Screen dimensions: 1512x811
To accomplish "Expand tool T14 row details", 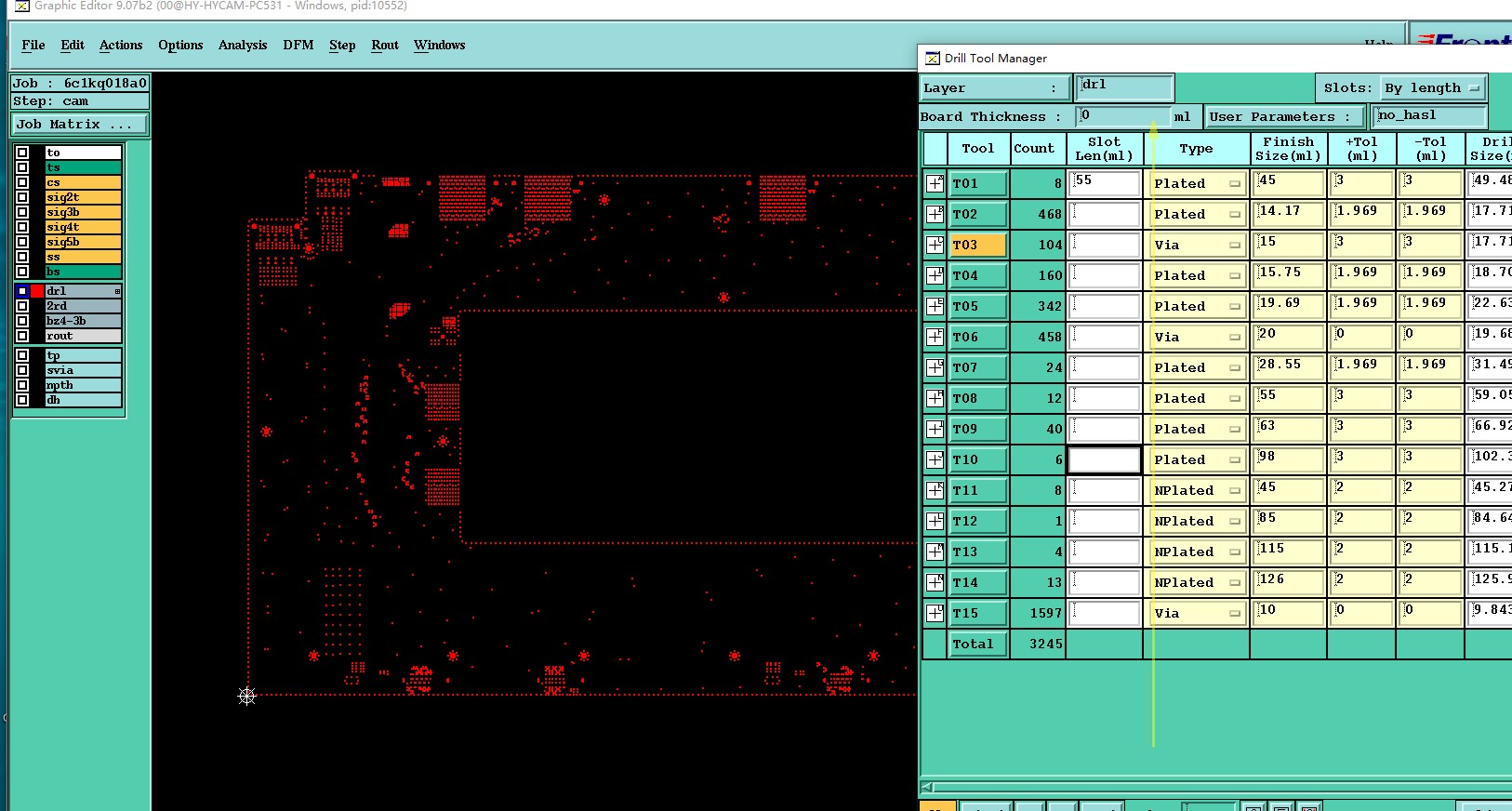I will pos(935,582).
